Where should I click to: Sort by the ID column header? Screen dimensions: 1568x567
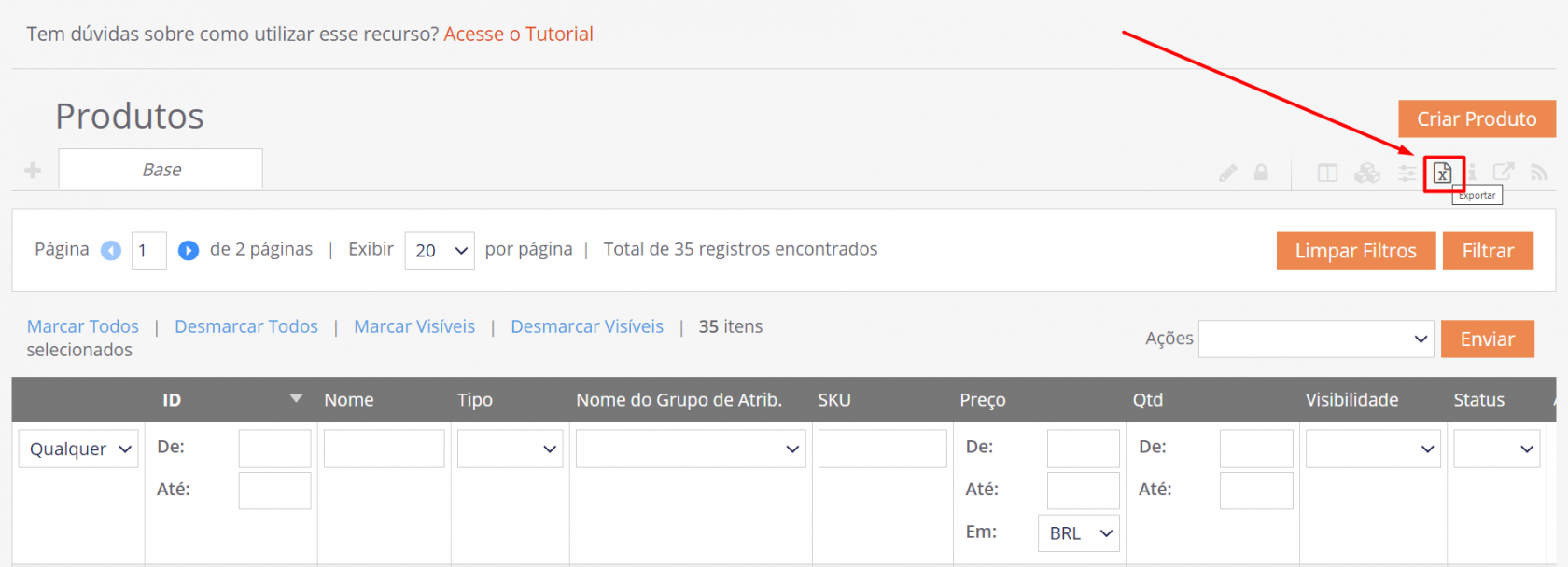172,400
